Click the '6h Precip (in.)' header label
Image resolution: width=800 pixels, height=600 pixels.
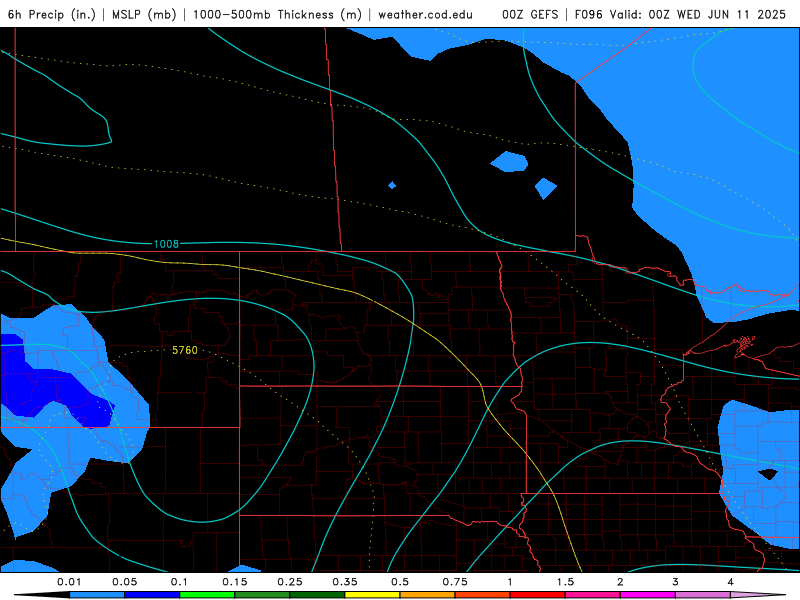(52, 14)
